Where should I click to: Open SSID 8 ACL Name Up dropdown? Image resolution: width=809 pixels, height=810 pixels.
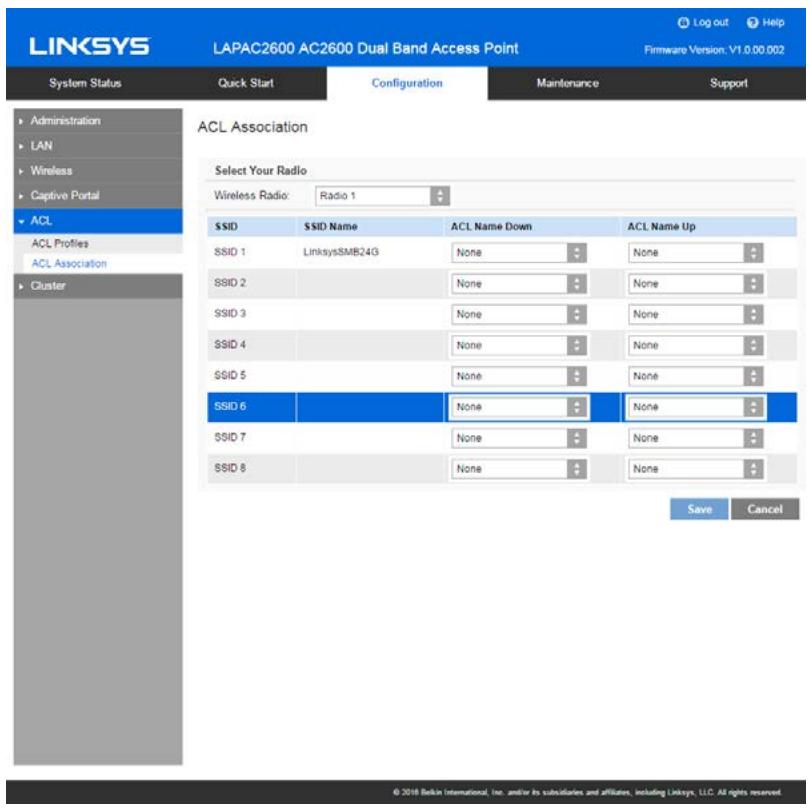695,469
